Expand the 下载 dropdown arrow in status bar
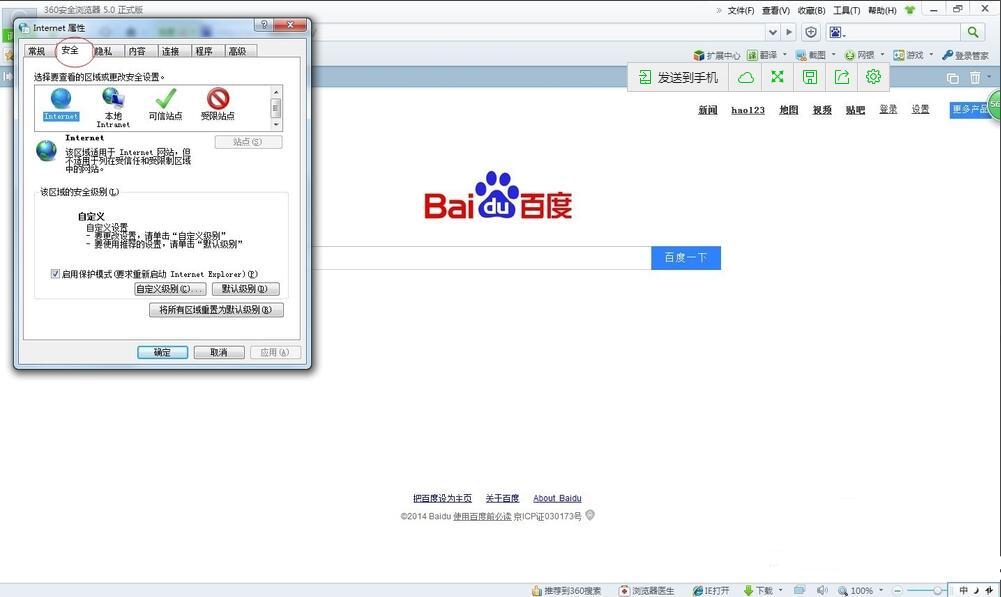 pos(780,590)
